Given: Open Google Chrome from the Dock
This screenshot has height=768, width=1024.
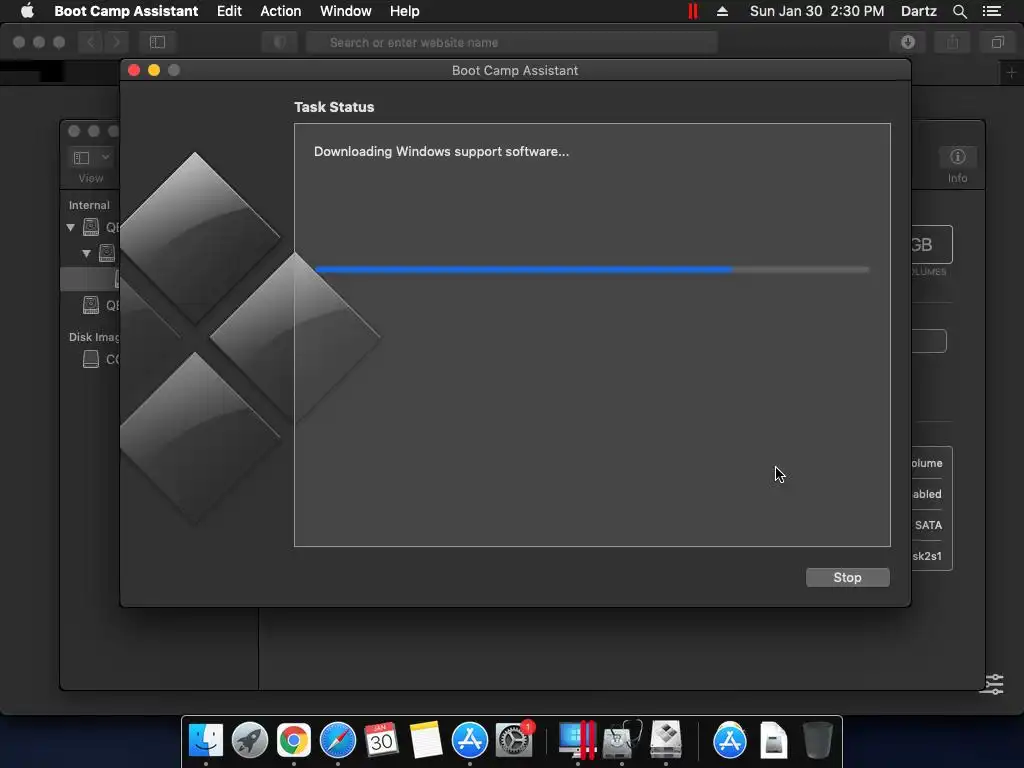Looking at the screenshot, I should tap(294, 740).
